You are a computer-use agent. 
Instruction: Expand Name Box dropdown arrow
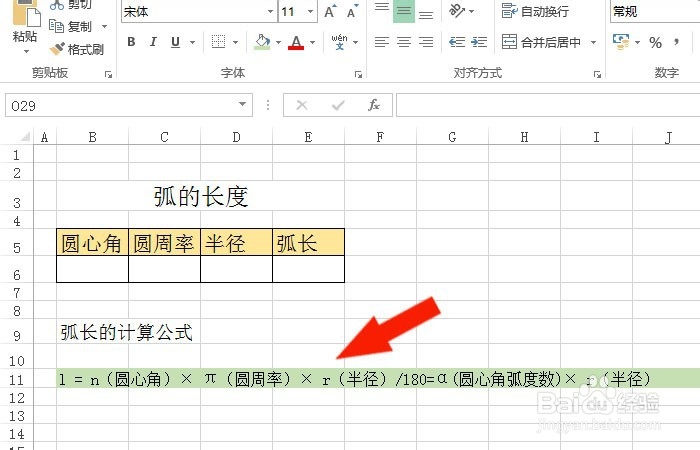click(x=242, y=104)
